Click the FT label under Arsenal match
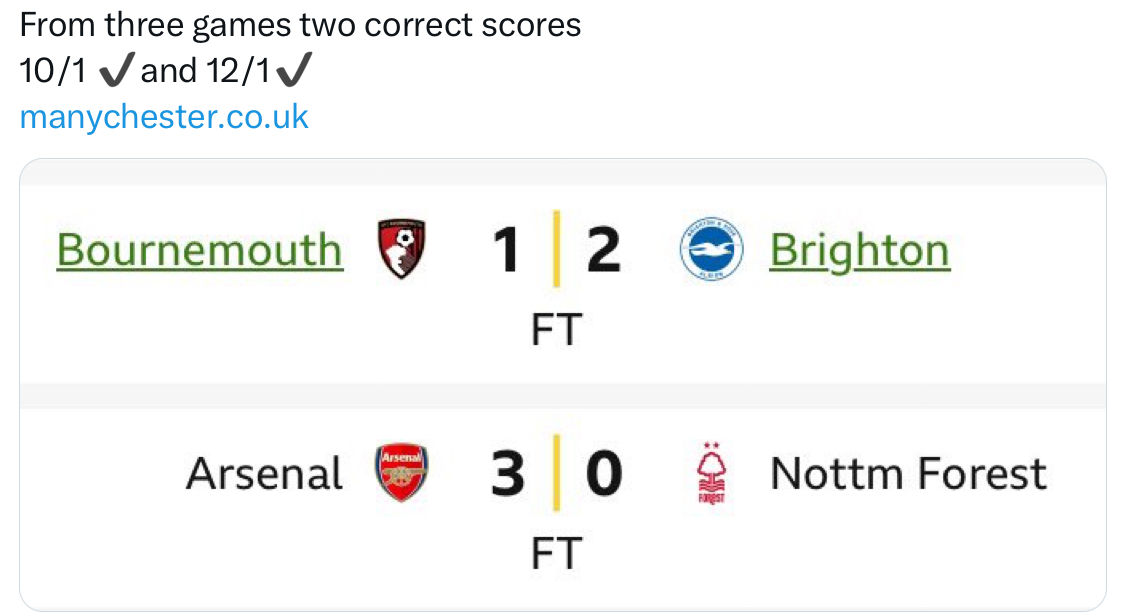The width and height of the screenshot is (1125, 612). (556, 554)
